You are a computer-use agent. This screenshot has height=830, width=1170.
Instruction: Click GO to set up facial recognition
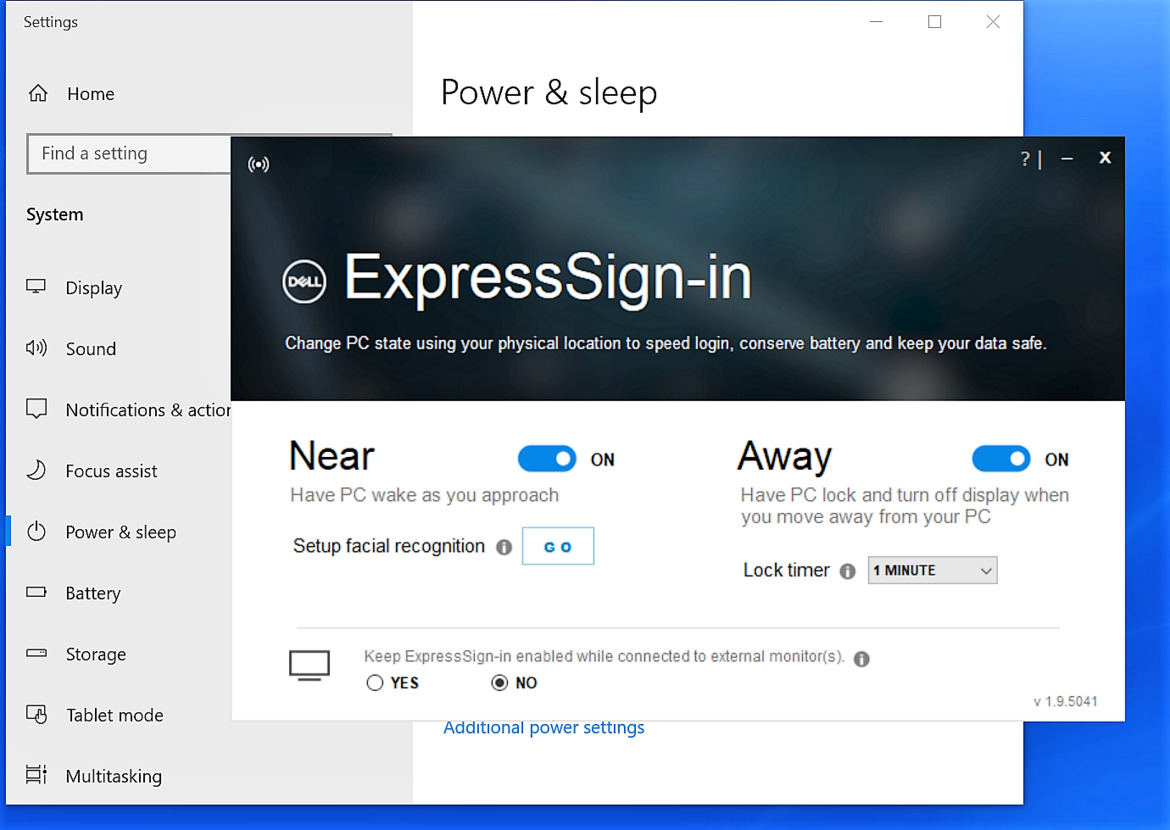pos(558,546)
